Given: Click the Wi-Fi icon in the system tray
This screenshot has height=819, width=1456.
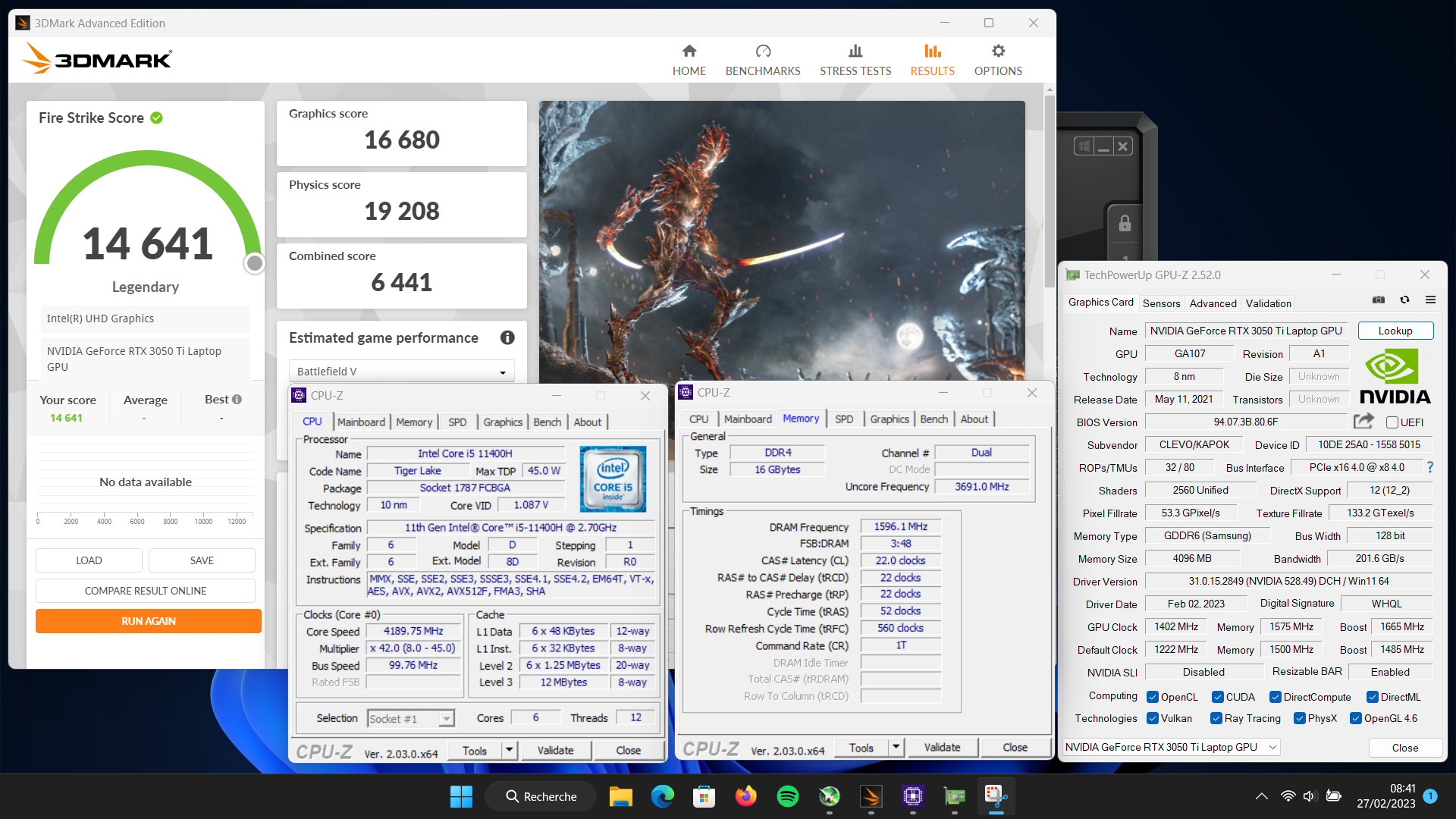Looking at the screenshot, I should [x=1288, y=796].
